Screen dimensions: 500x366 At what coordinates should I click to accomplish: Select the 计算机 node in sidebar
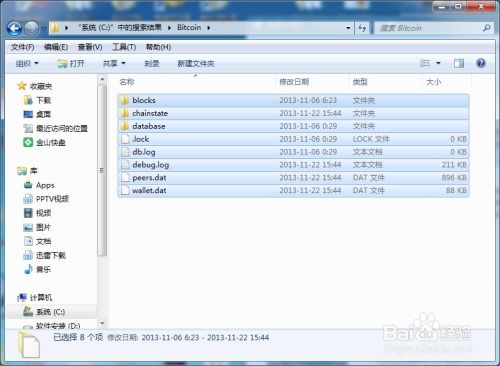click(x=35, y=297)
